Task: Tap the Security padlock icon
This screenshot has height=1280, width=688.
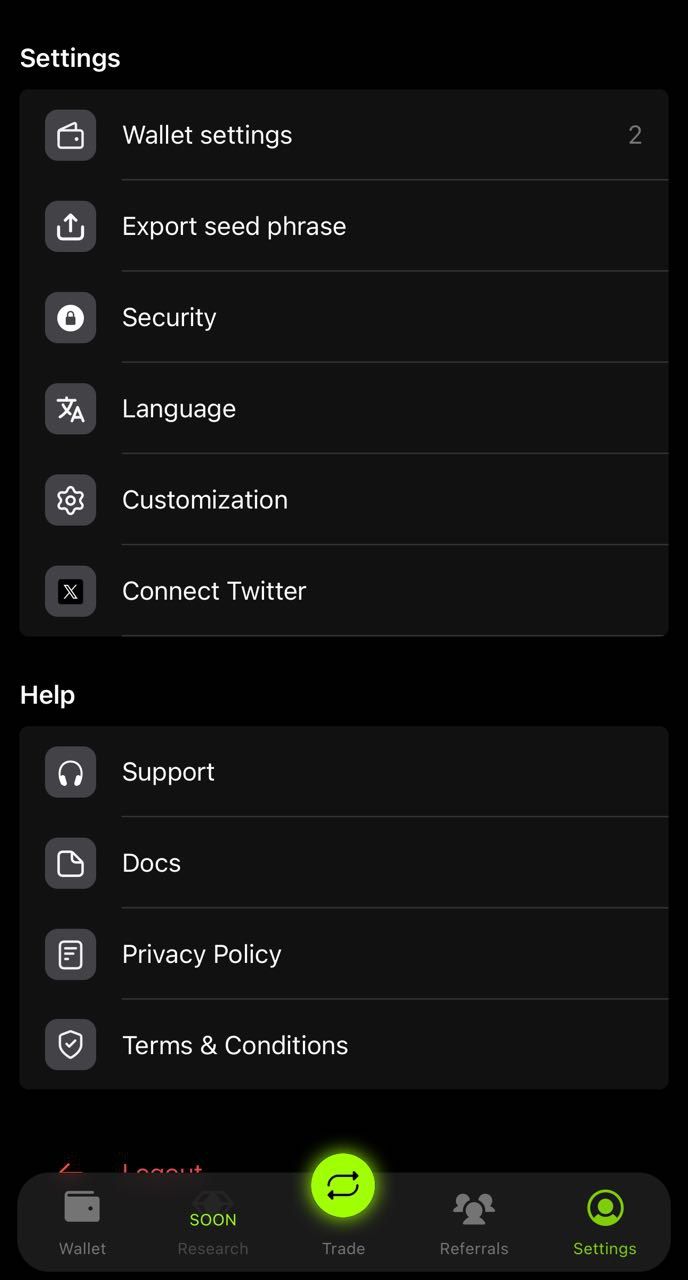Action: pos(70,317)
